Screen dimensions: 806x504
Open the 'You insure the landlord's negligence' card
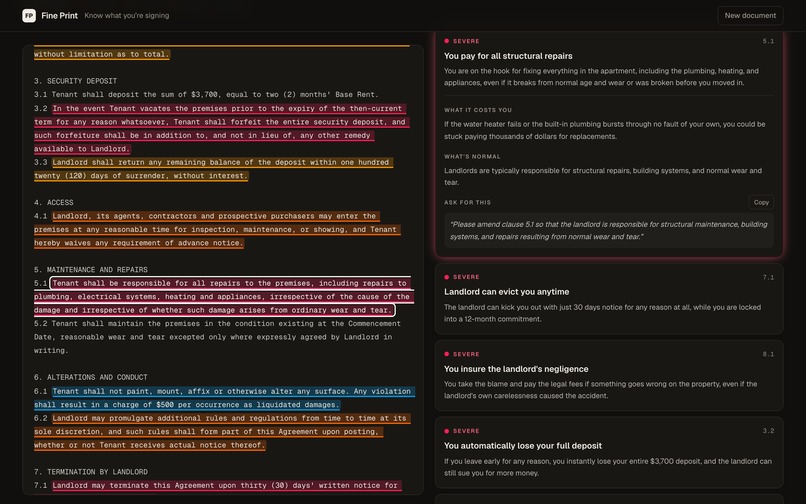[609, 375]
